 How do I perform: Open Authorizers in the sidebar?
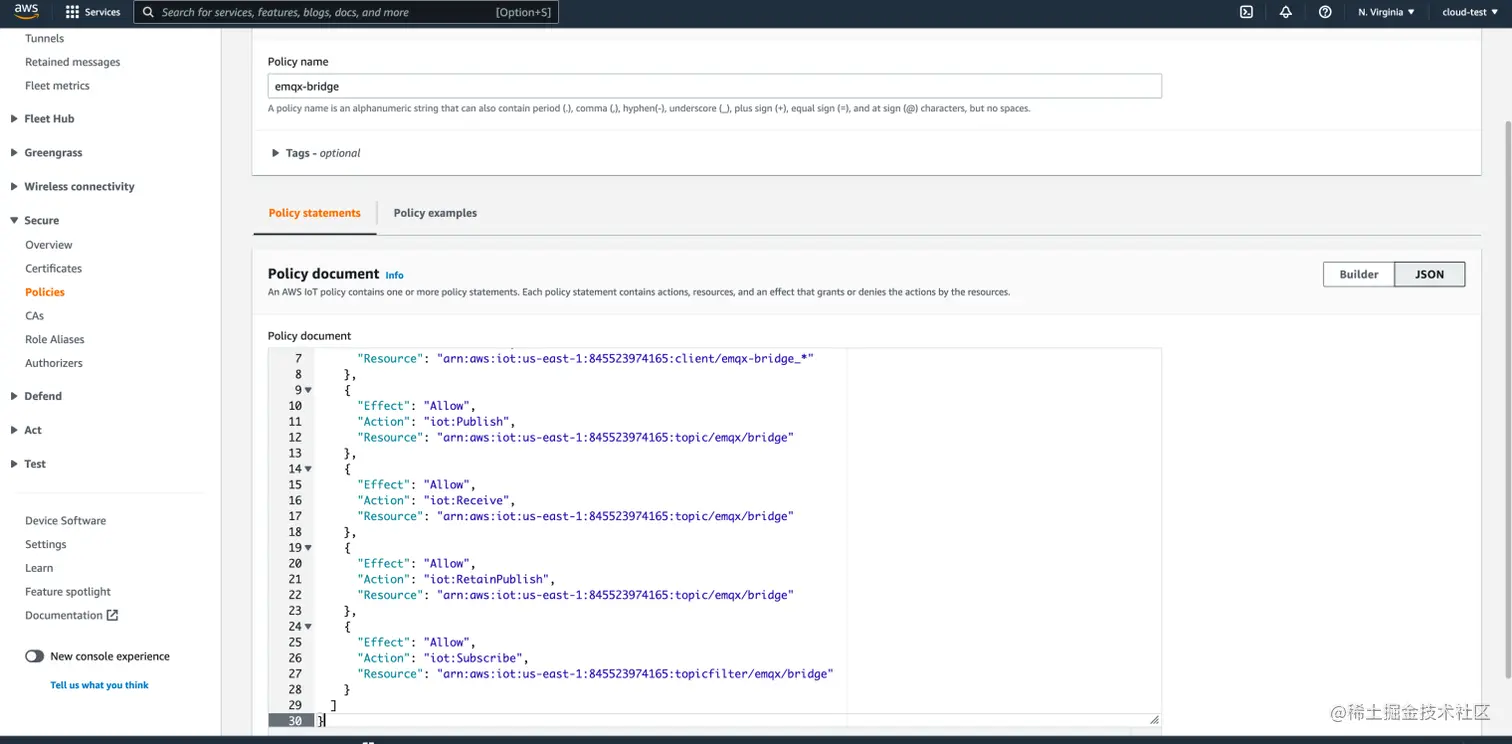tap(54, 363)
